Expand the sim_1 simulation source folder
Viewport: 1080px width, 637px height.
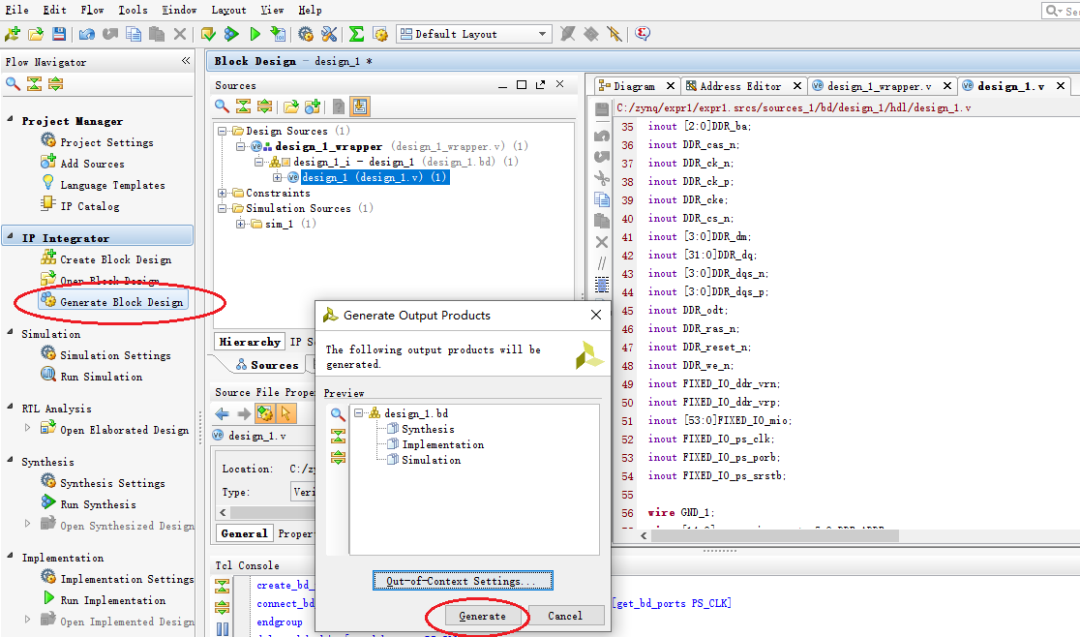click(x=238, y=223)
